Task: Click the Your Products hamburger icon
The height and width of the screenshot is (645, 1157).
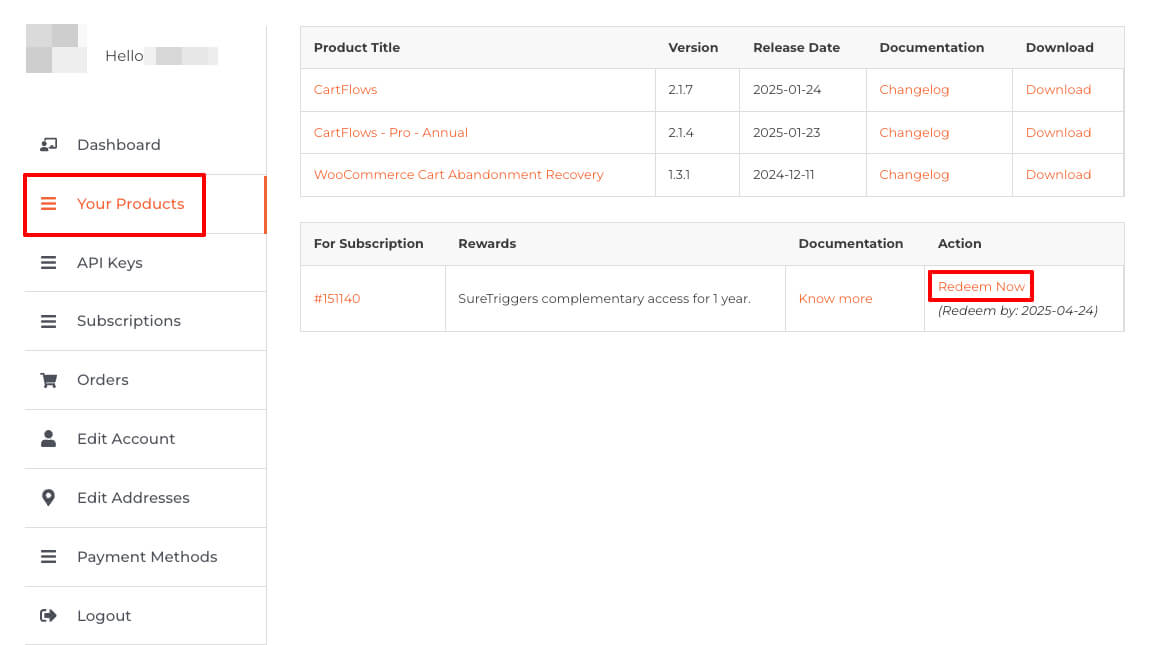Action: click(x=49, y=203)
